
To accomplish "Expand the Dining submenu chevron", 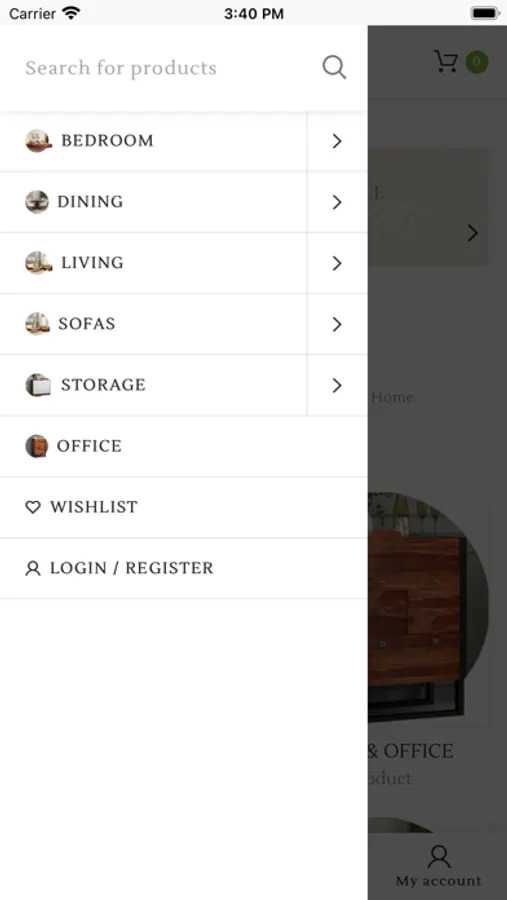I will [337, 202].
